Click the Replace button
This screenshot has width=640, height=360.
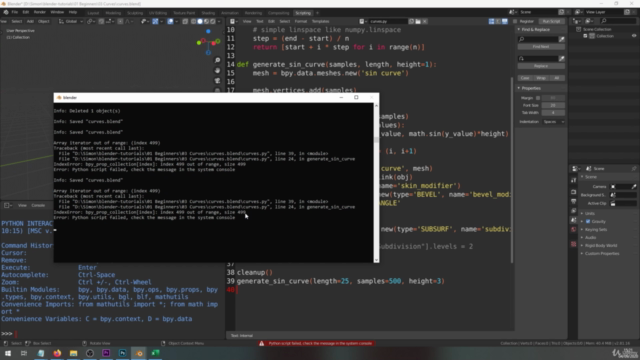[541, 66]
